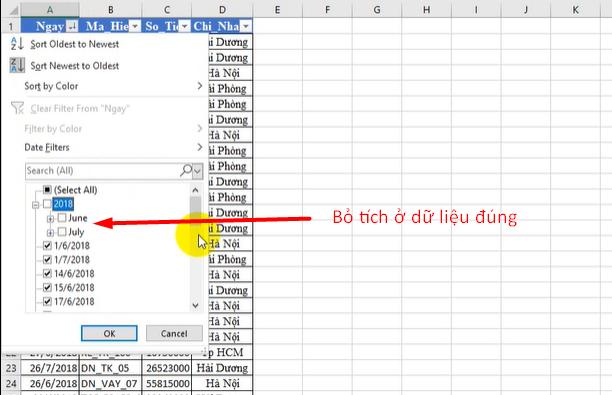
Task: Click the Sort Oldest to Newest A-Z icon
Action: [17, 43]
